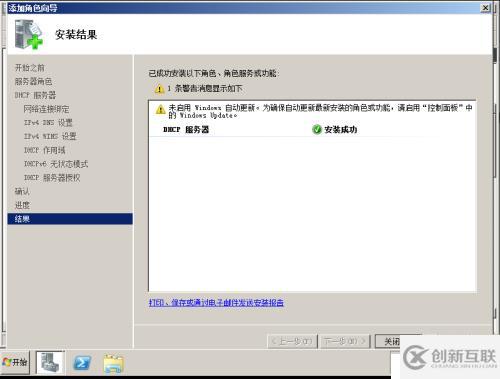Click the 上一步 previous button
500x379 pixels.
point(292,341)
